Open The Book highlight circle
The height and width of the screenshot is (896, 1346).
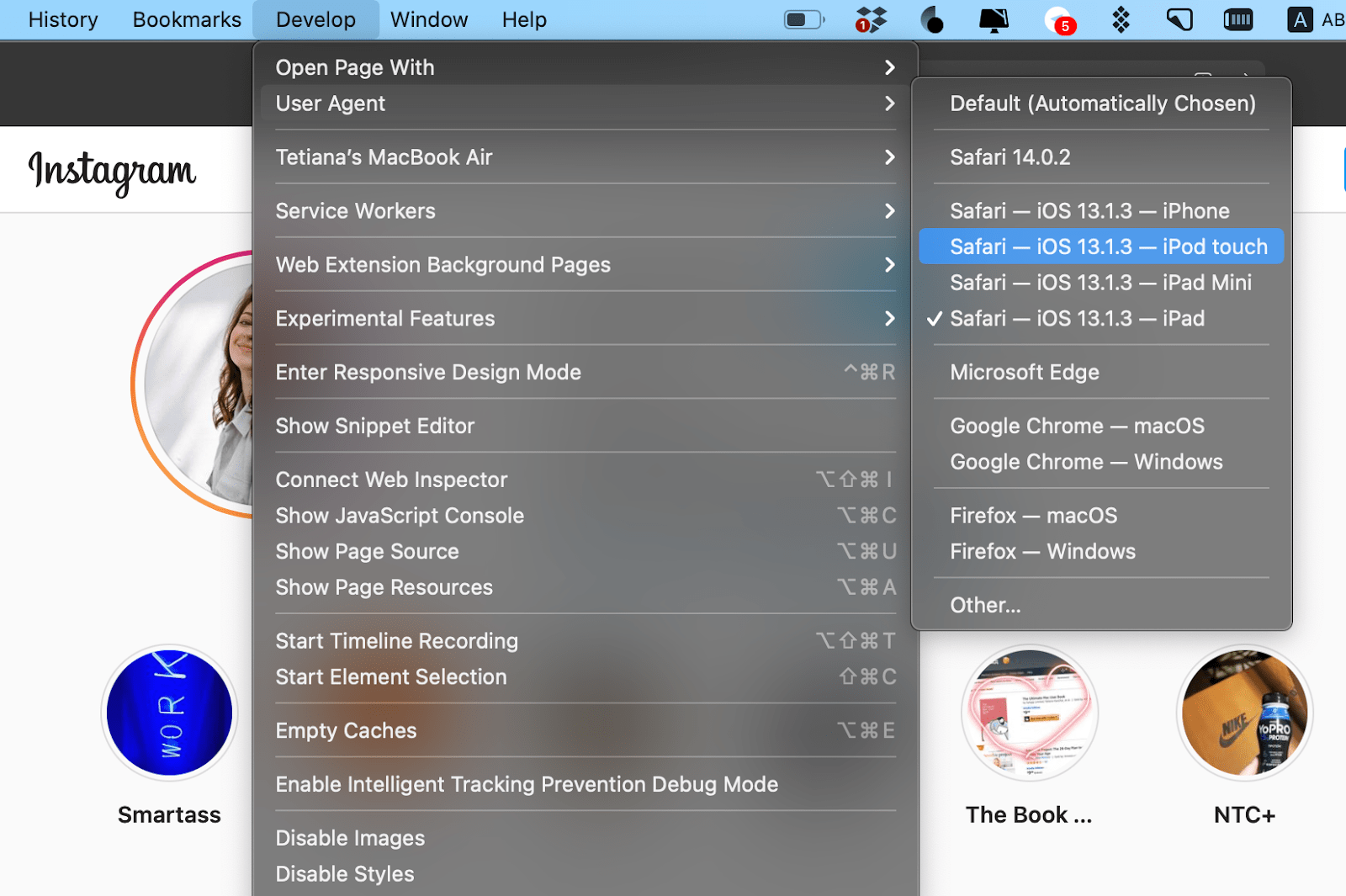(x=1031, y=713)
